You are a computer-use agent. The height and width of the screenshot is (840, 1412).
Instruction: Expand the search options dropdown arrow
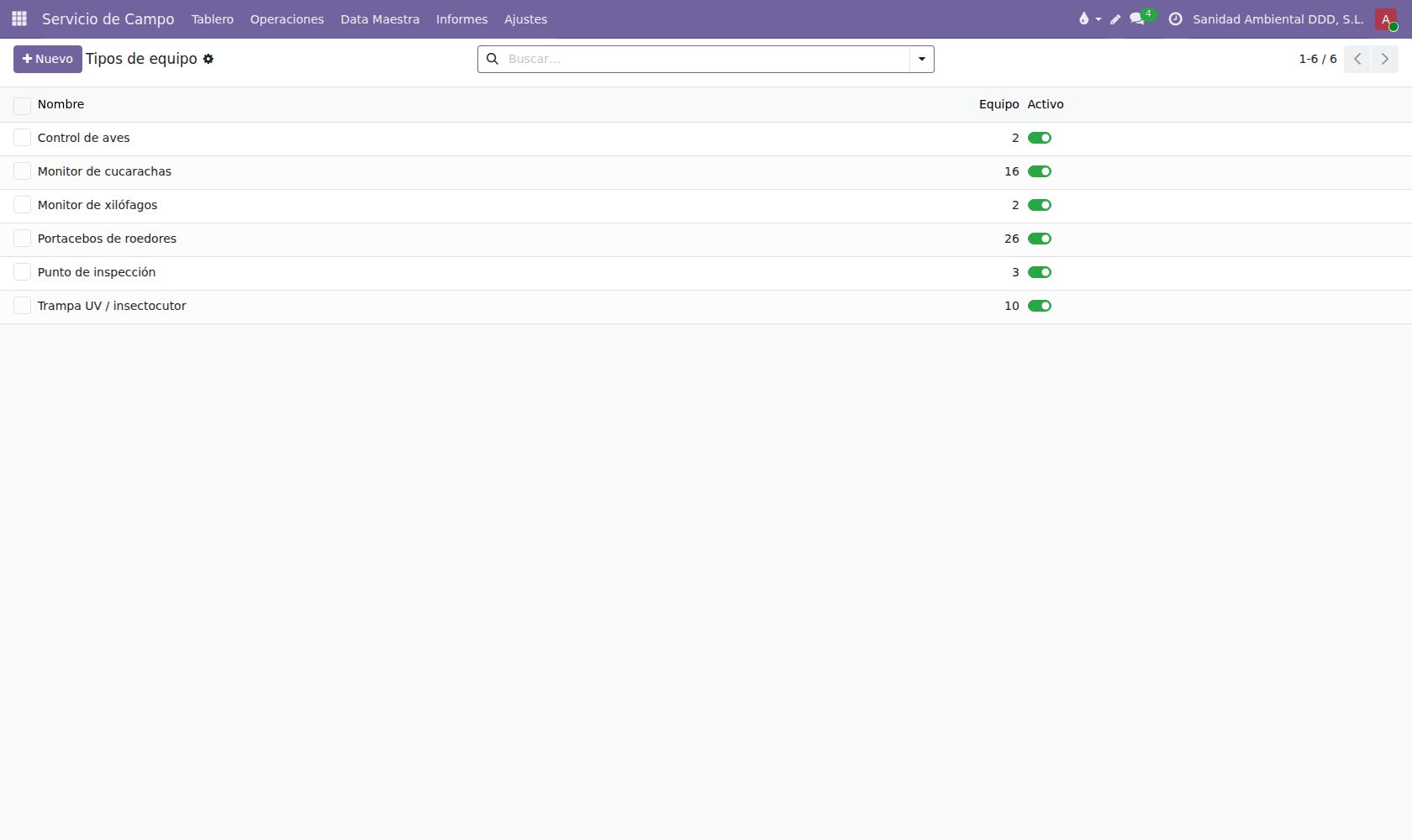(x=922, y=59)
